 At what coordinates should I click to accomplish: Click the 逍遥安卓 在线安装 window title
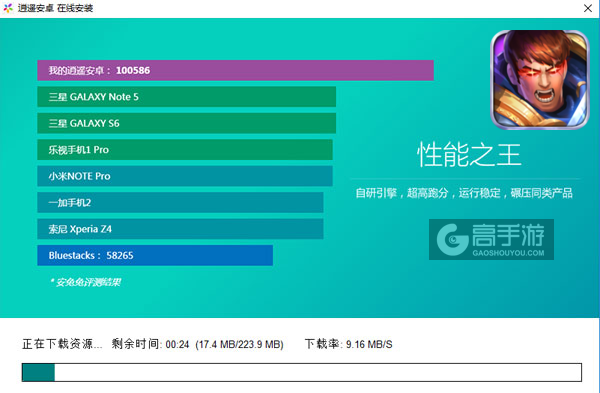(x=55, y=8)
